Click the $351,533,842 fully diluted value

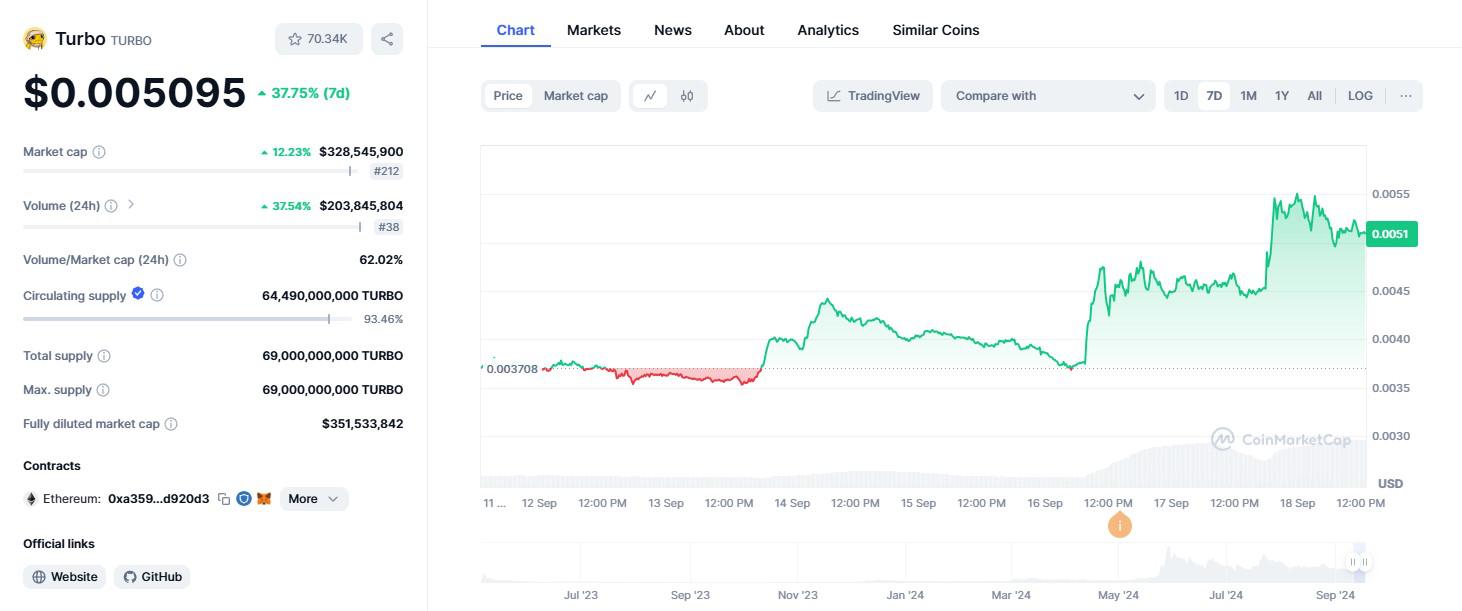pyautogui.click(x=362, y=424)
